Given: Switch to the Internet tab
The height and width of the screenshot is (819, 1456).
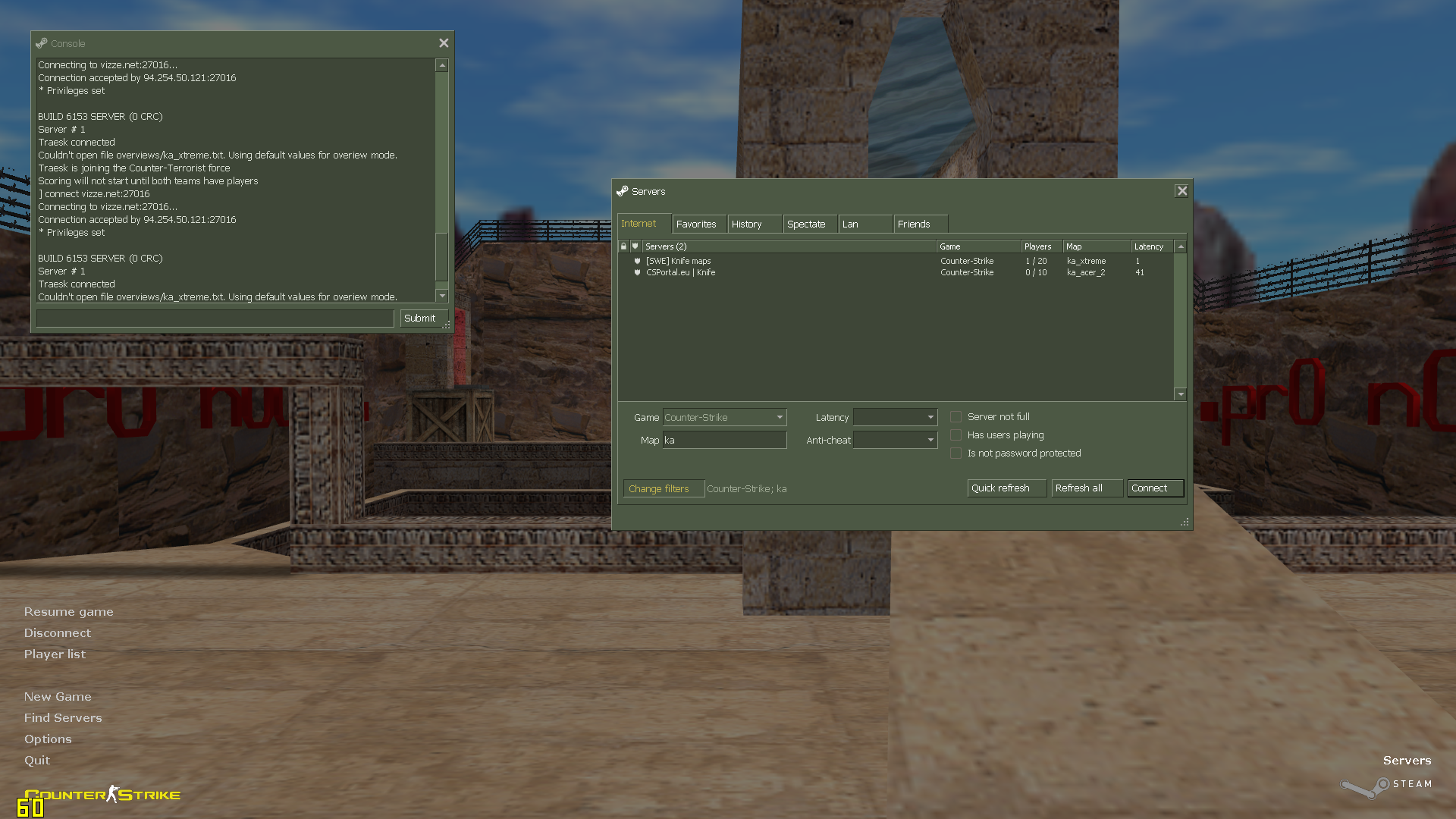Looking at the screenshot, I should point(644,224).
